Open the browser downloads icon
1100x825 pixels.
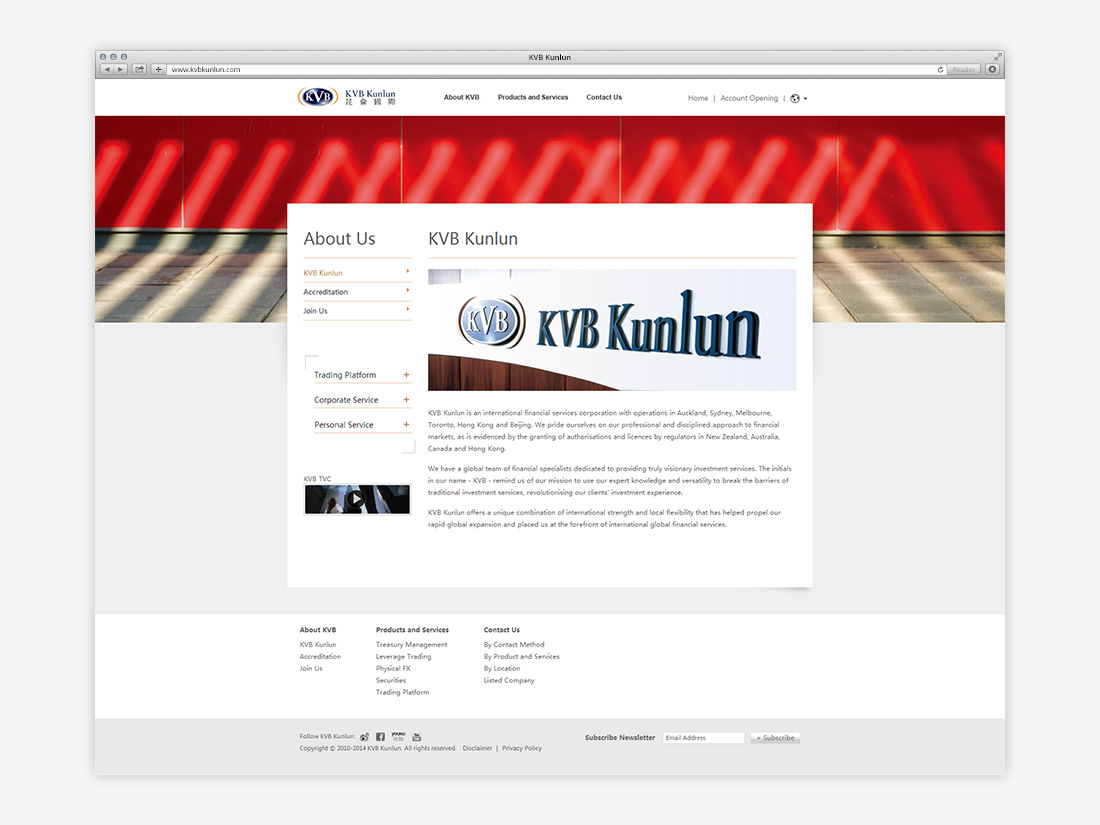click(x=992, y=69)
